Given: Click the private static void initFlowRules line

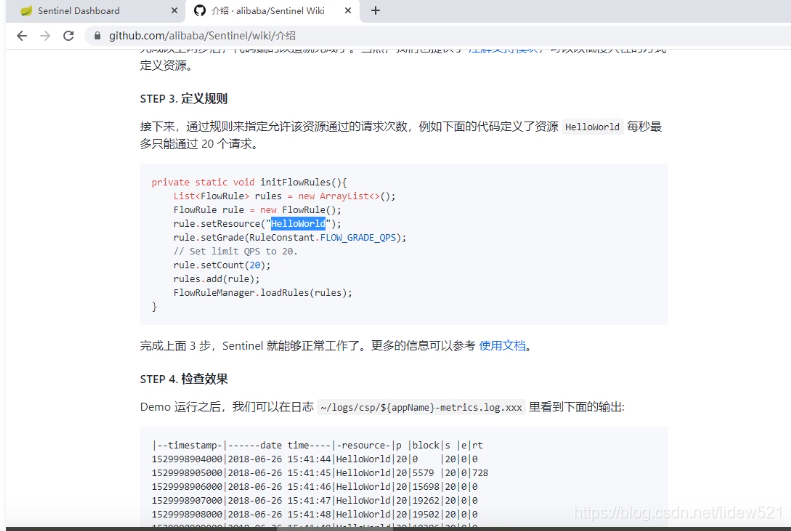Looking at the screenshot, I should click(249, 182).
